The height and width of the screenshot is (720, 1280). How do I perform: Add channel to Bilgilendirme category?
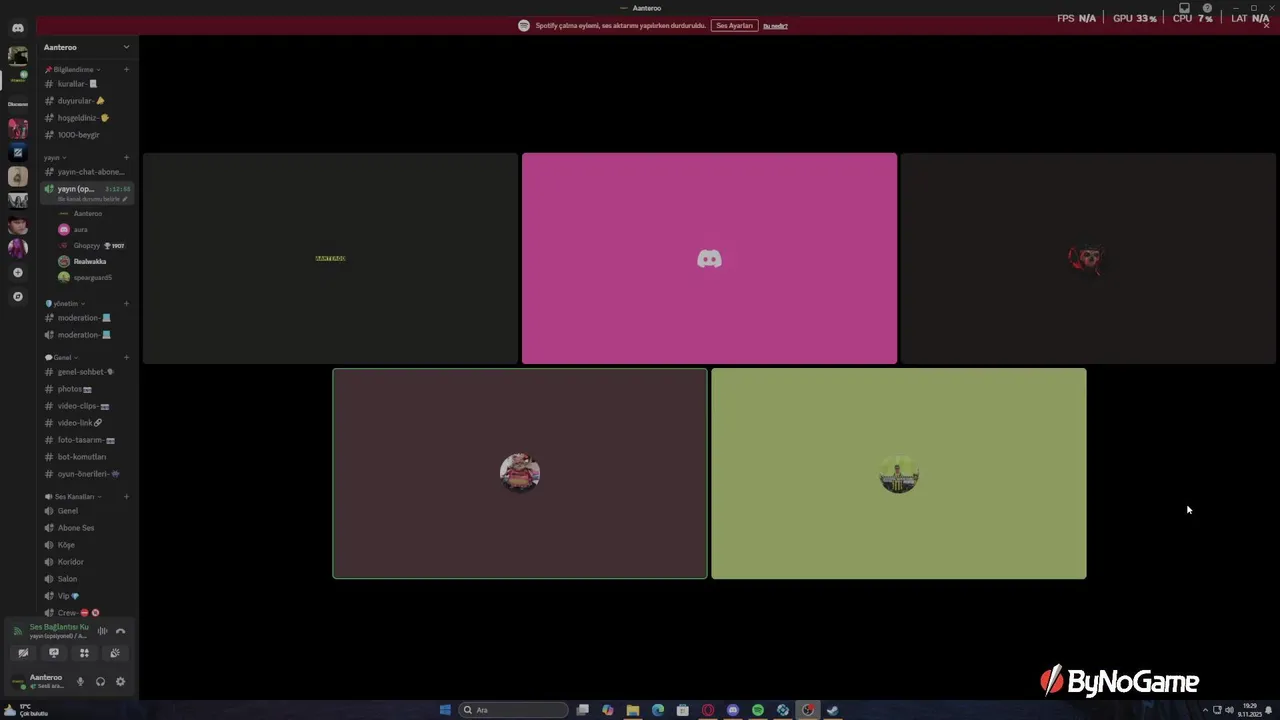point(126,70)
